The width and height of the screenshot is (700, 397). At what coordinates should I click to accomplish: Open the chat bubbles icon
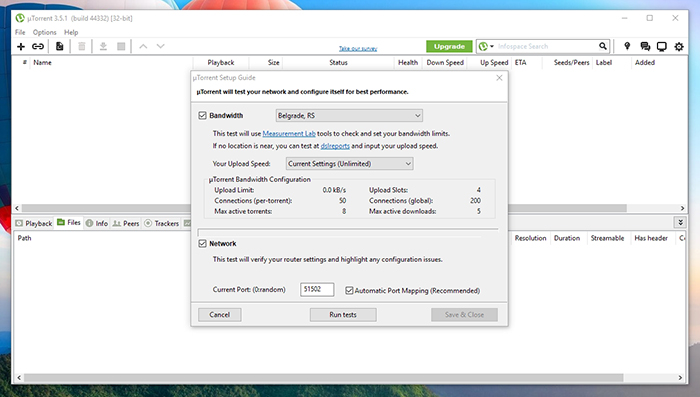[645, 46]
